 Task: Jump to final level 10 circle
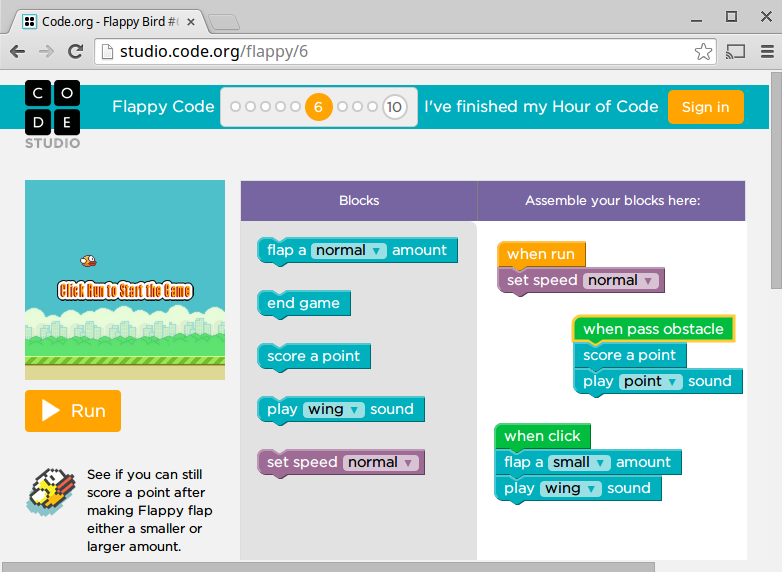[x=394, y=107]
